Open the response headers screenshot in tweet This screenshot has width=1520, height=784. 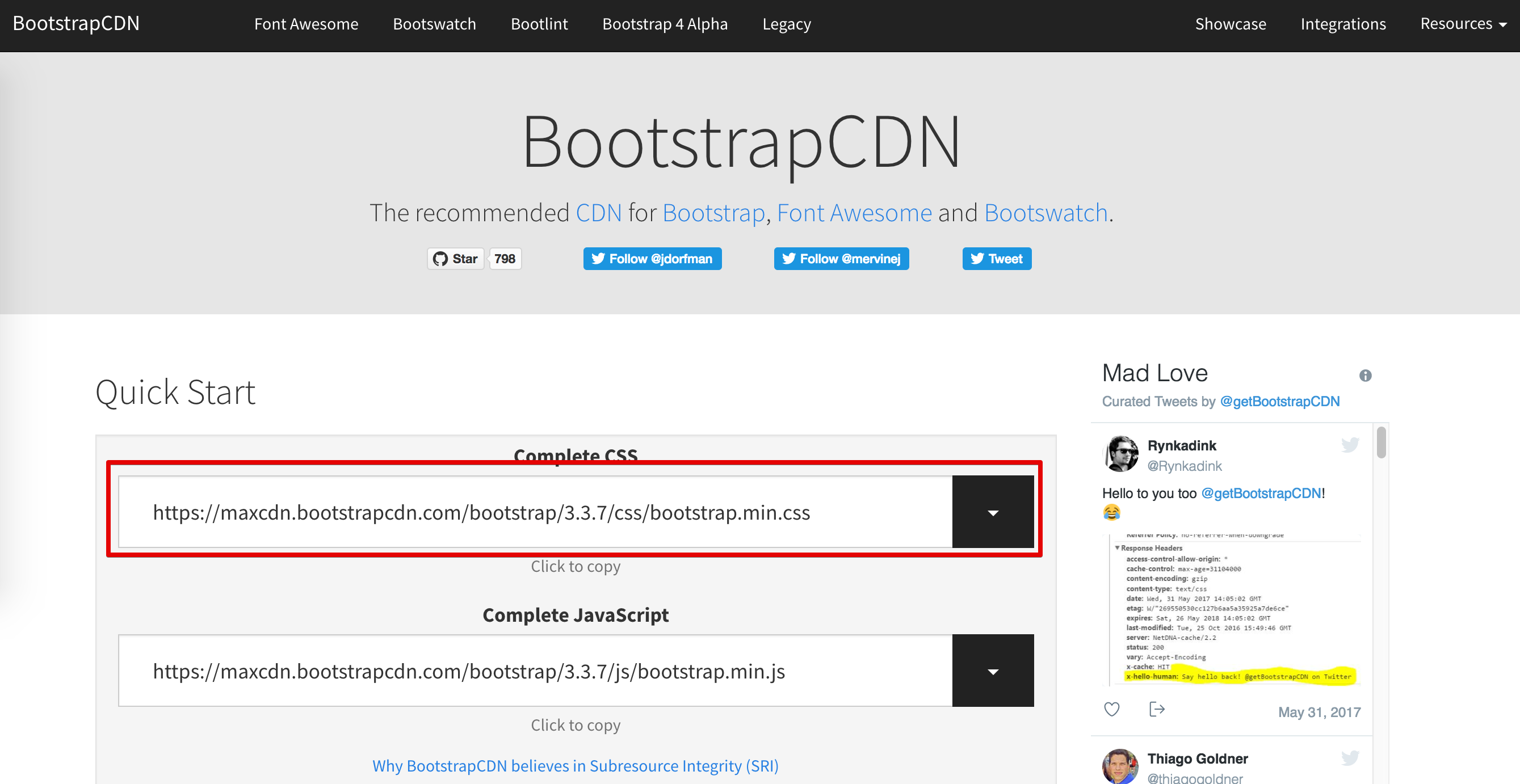click(x=1232, y=610)
